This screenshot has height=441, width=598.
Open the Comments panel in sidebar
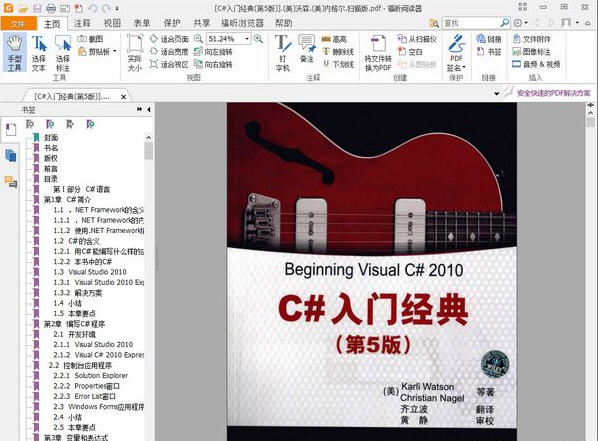11,182
